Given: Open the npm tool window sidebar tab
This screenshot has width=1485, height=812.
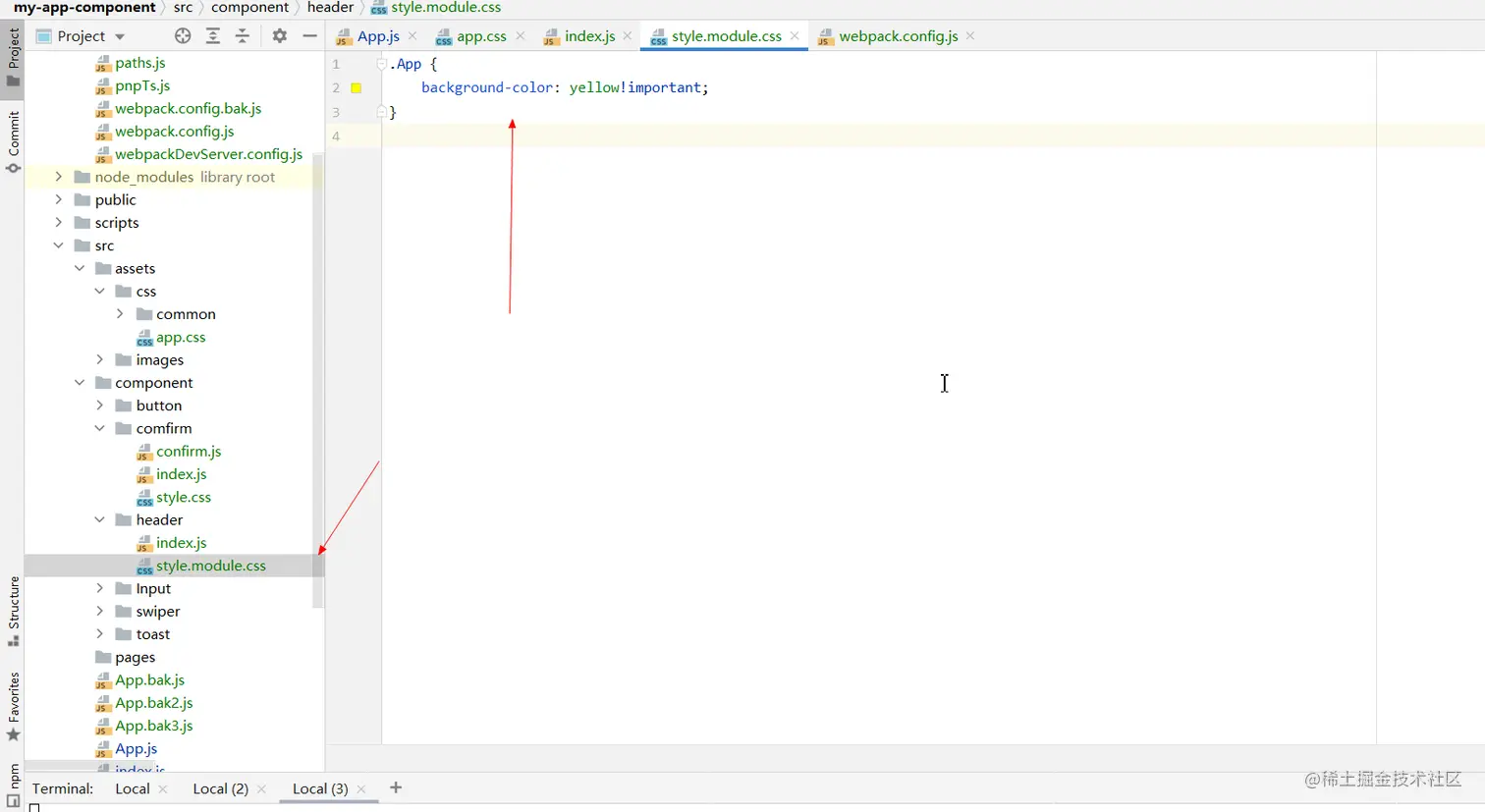Looking at the screenshot, I should point(13,785).
